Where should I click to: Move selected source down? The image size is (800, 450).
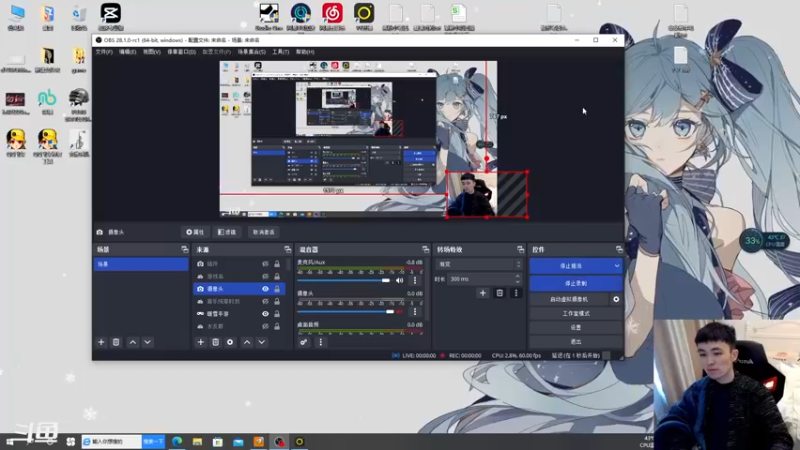[x=262, y=342]
